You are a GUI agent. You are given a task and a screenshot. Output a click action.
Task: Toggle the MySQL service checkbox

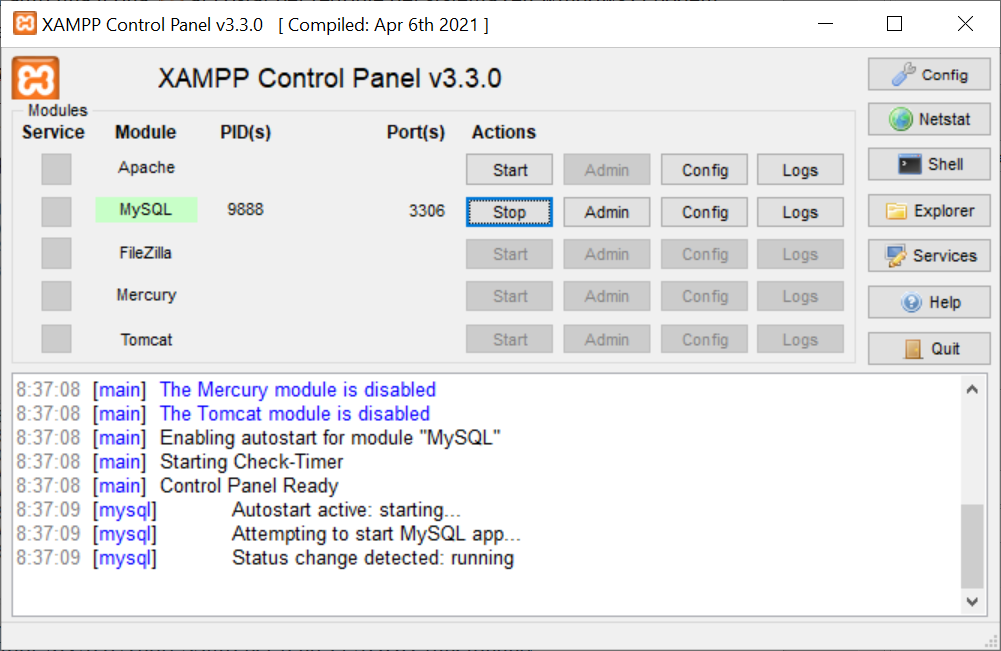point(56,211)
